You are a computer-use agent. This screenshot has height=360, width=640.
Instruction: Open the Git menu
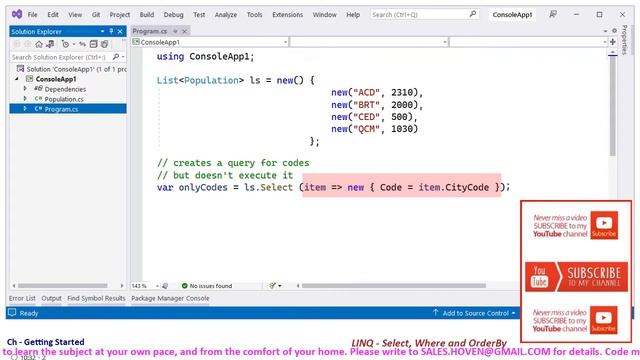pyautogui.click(x=96, y=14)
